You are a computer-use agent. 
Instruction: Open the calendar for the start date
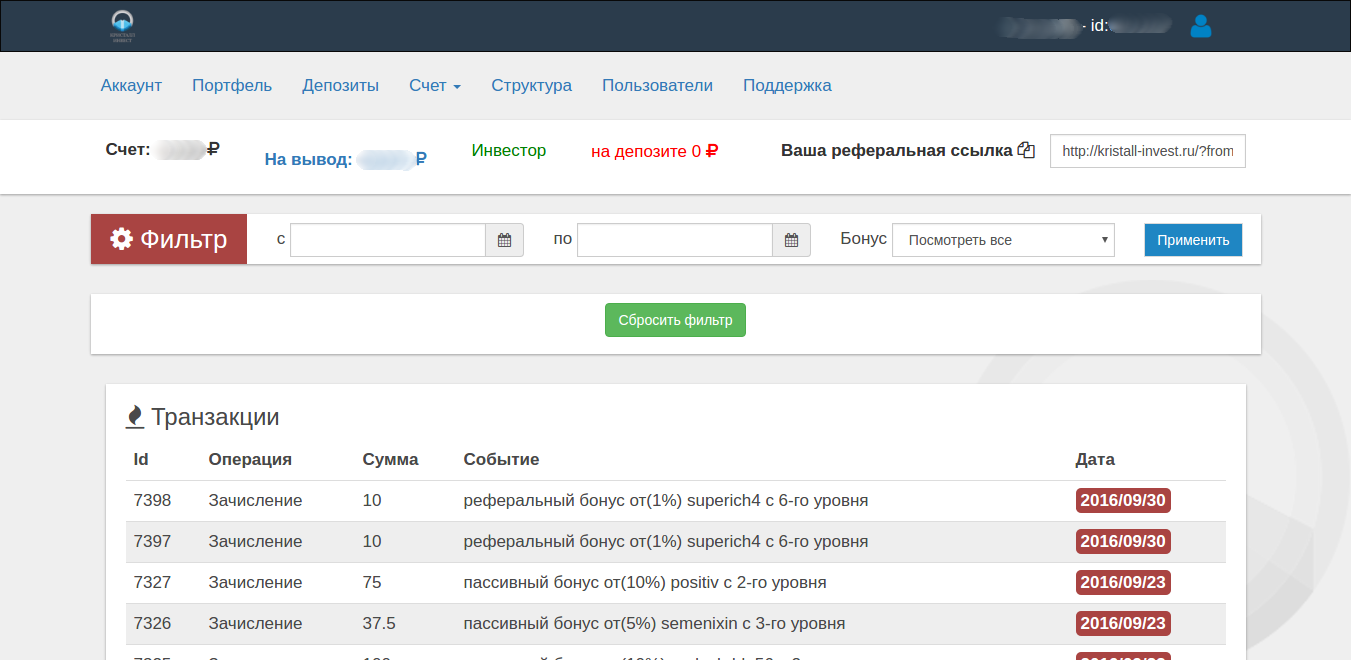pos(504,240)
